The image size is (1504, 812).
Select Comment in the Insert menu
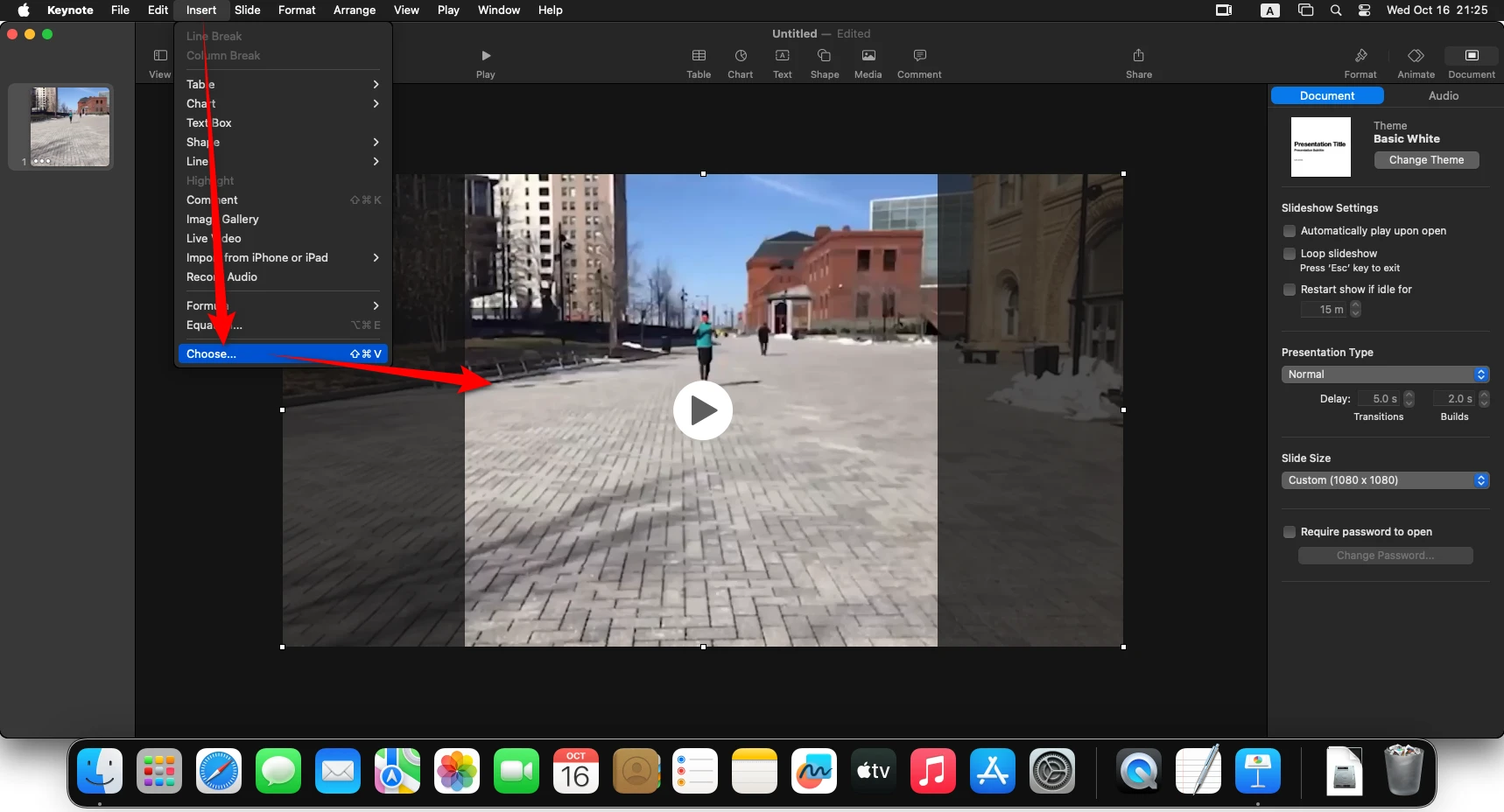[x=283, y=199]
